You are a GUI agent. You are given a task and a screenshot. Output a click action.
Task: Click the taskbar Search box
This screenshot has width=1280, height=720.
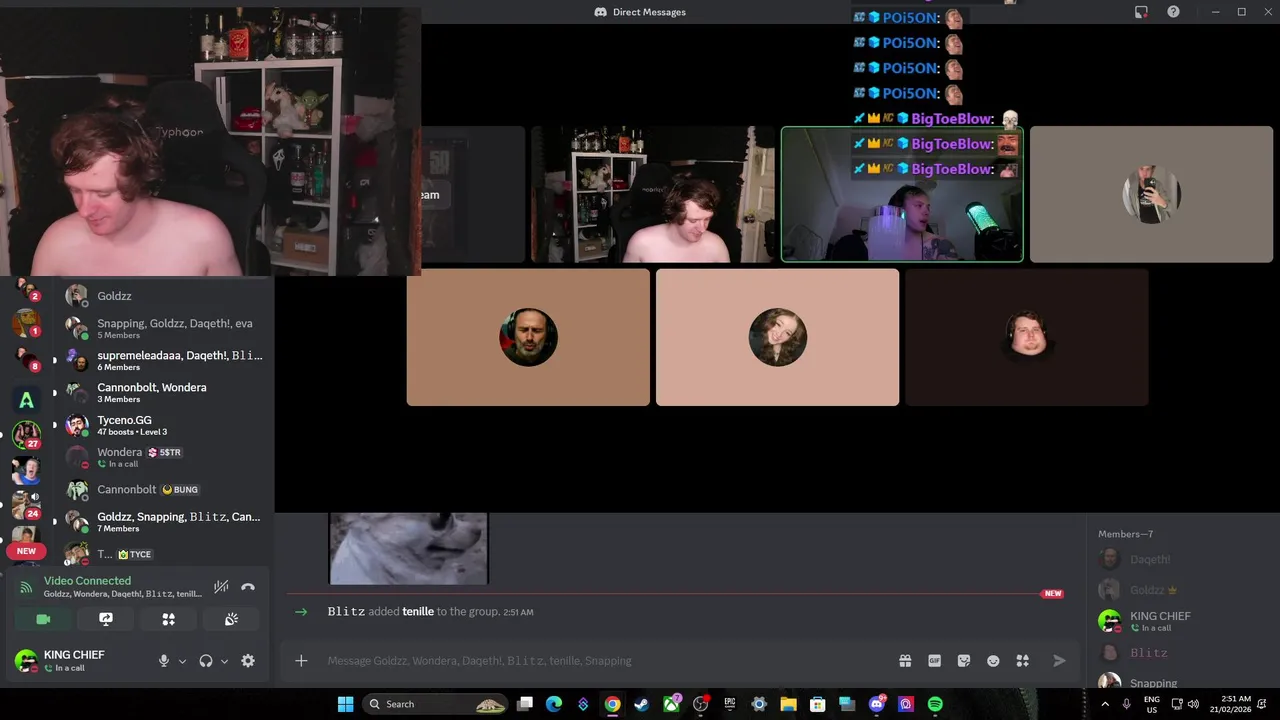coord(435,704)
